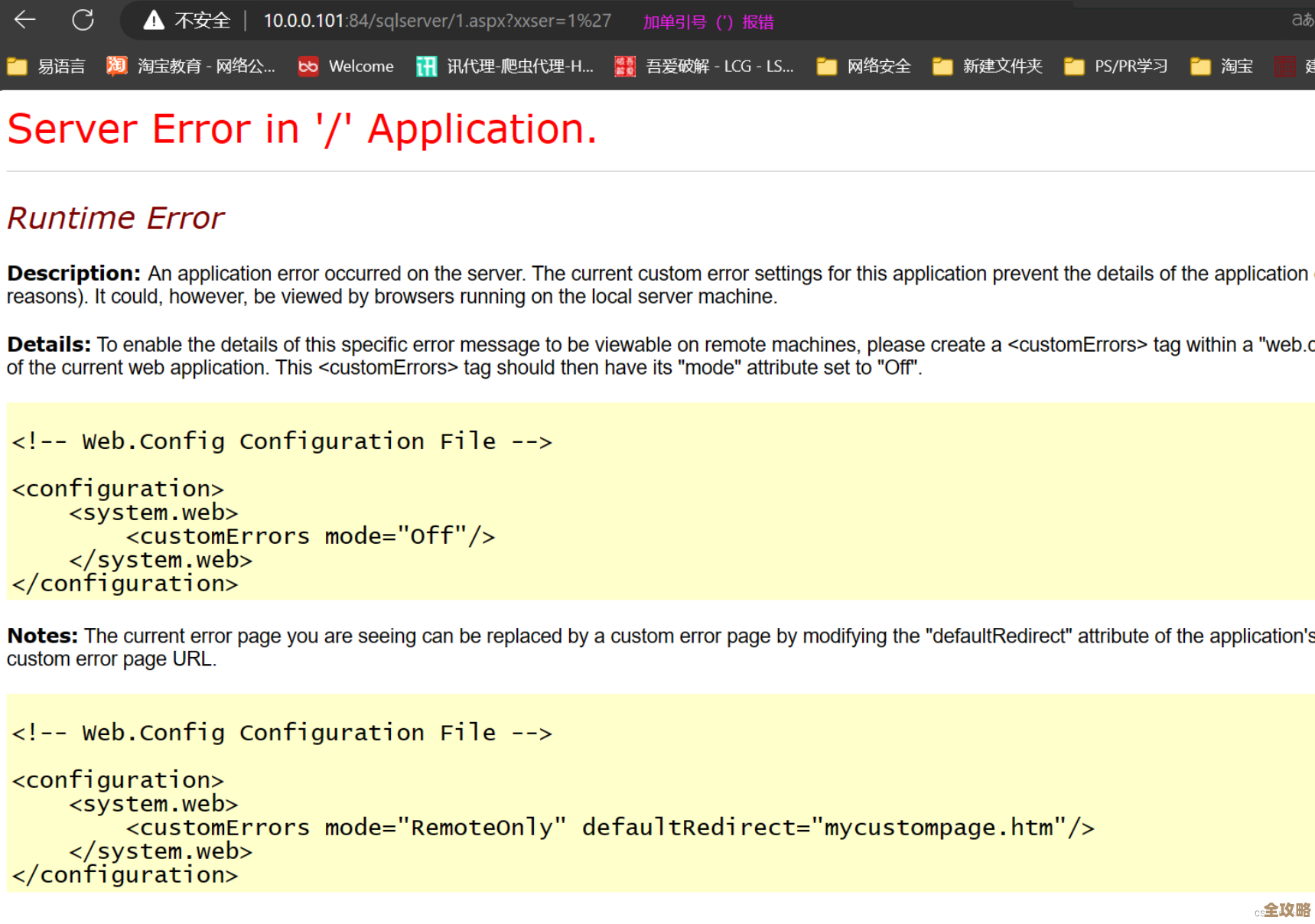Expand the PS/PR学习 bookmark folder
Screen dimensions: 1315x924
(x=1116, y=67)
